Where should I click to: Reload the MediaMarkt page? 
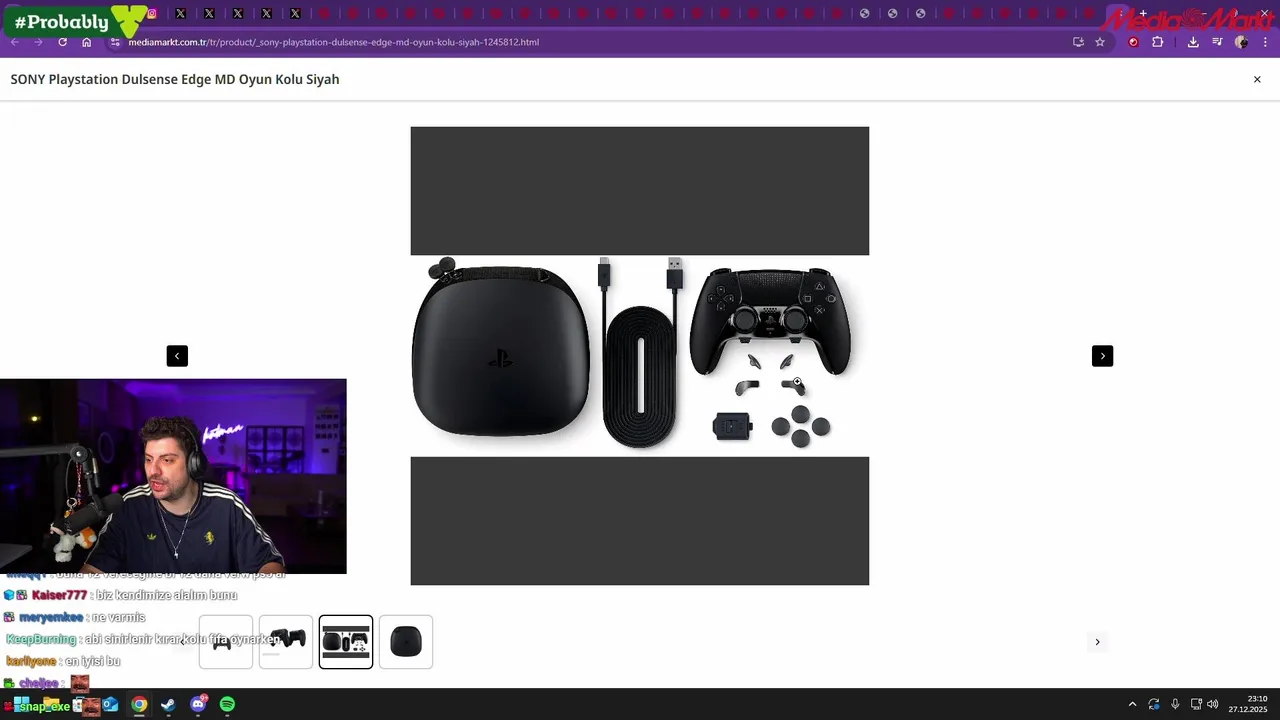coord(62,42)
